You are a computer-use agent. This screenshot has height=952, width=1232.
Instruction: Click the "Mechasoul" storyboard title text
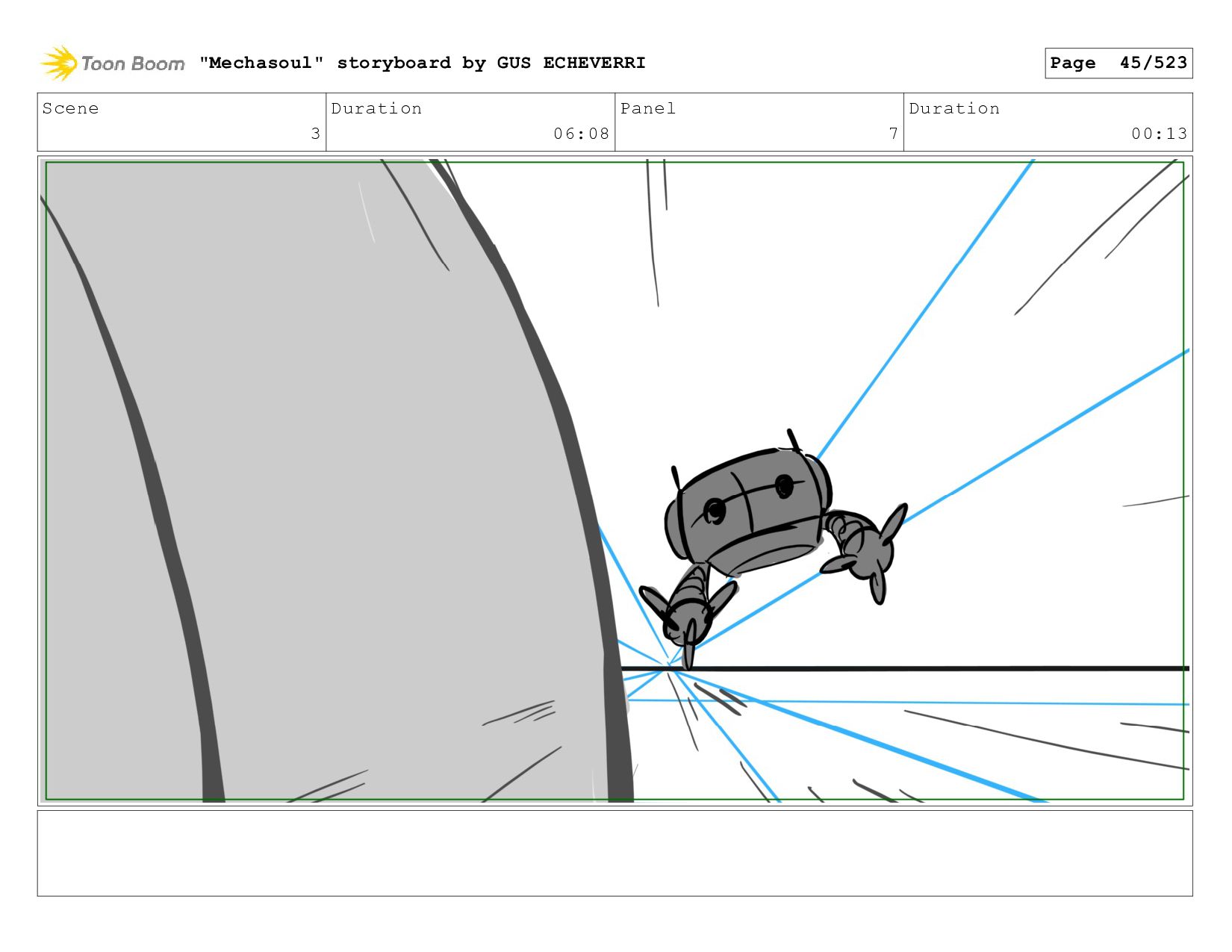(423, 63)
